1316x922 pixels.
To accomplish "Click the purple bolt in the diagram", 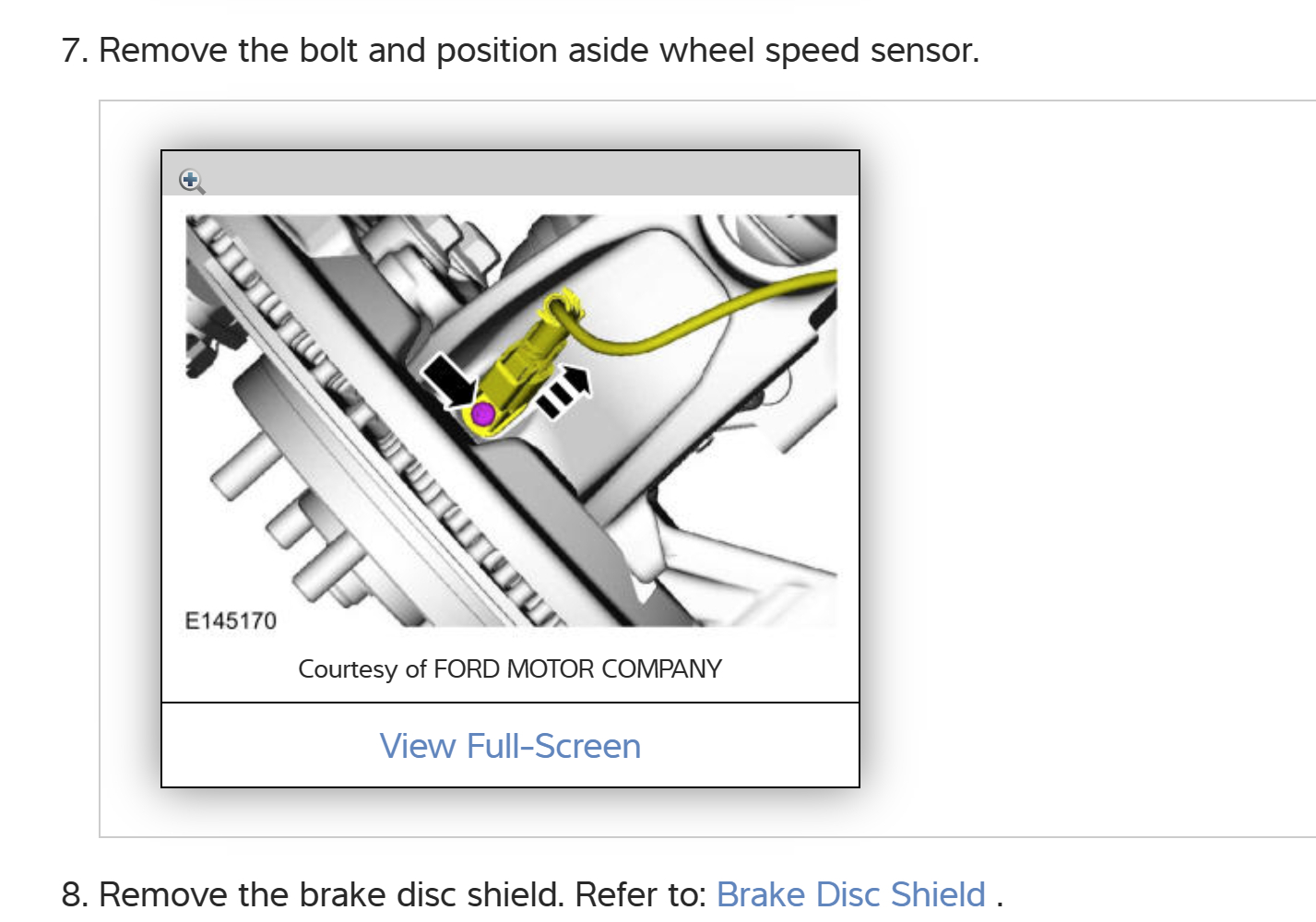I will click(483, 414).
